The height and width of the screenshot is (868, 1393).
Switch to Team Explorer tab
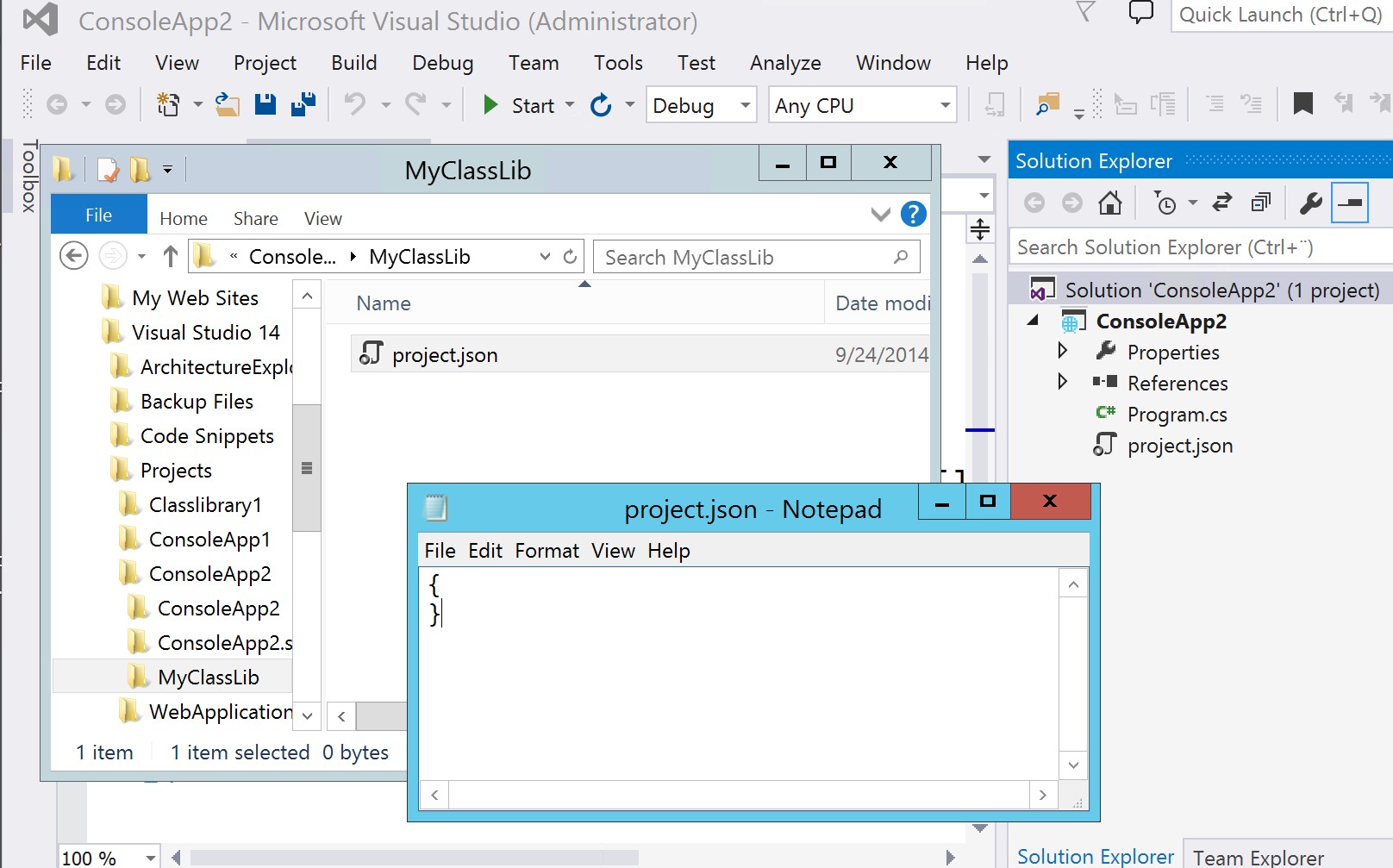coord(1259,858)
